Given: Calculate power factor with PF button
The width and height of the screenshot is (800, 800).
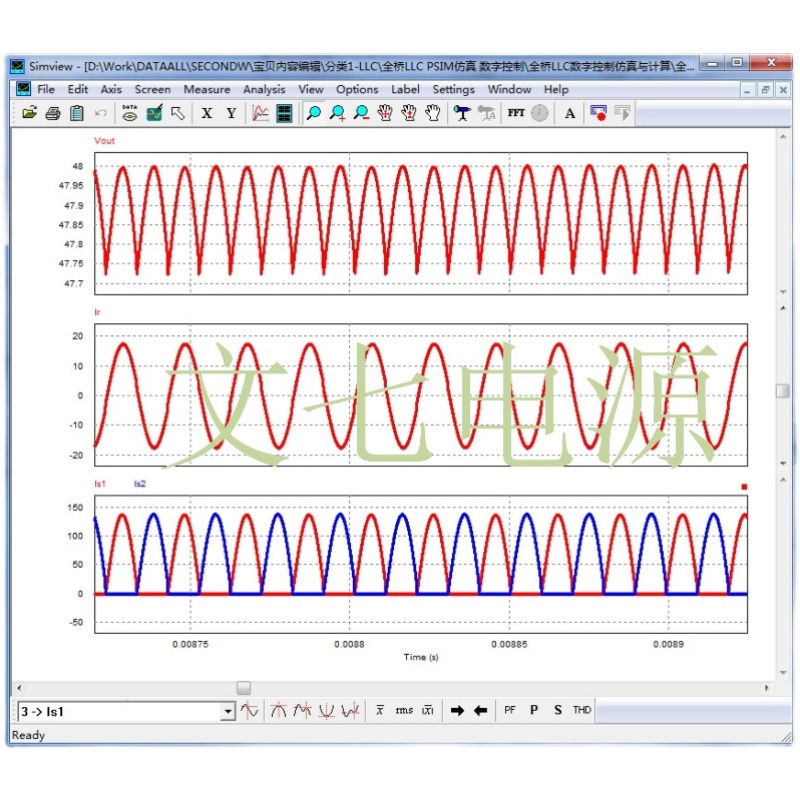Looking at the screenshot, I should point(510,710).
